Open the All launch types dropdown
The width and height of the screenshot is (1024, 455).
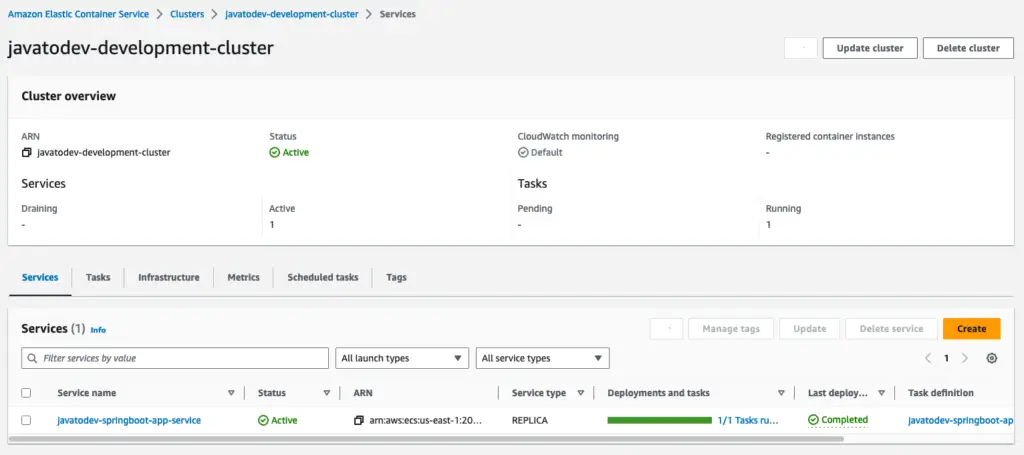pyautogui.click(x=402, y=358)
